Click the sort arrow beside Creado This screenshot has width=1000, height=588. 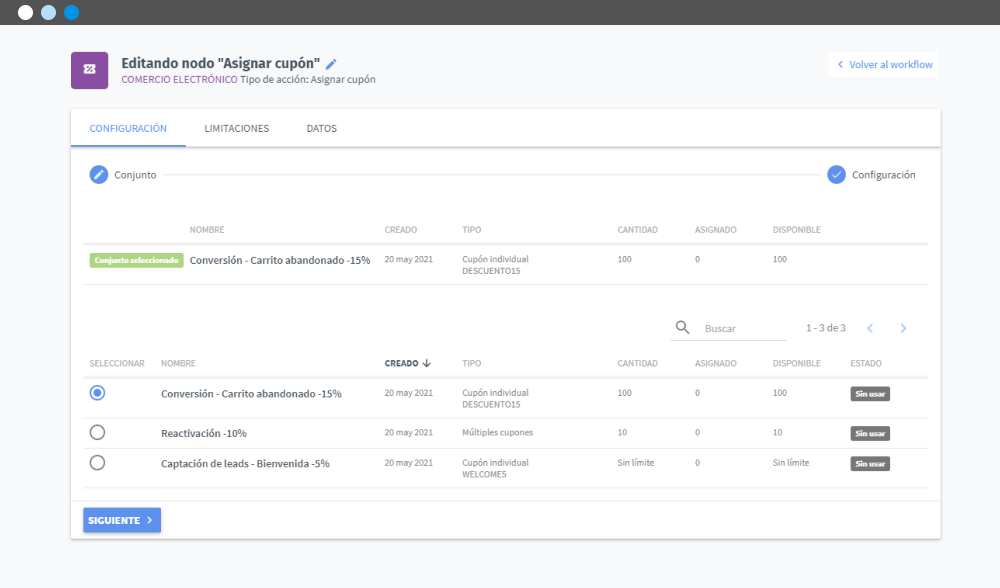coord(427,363)
